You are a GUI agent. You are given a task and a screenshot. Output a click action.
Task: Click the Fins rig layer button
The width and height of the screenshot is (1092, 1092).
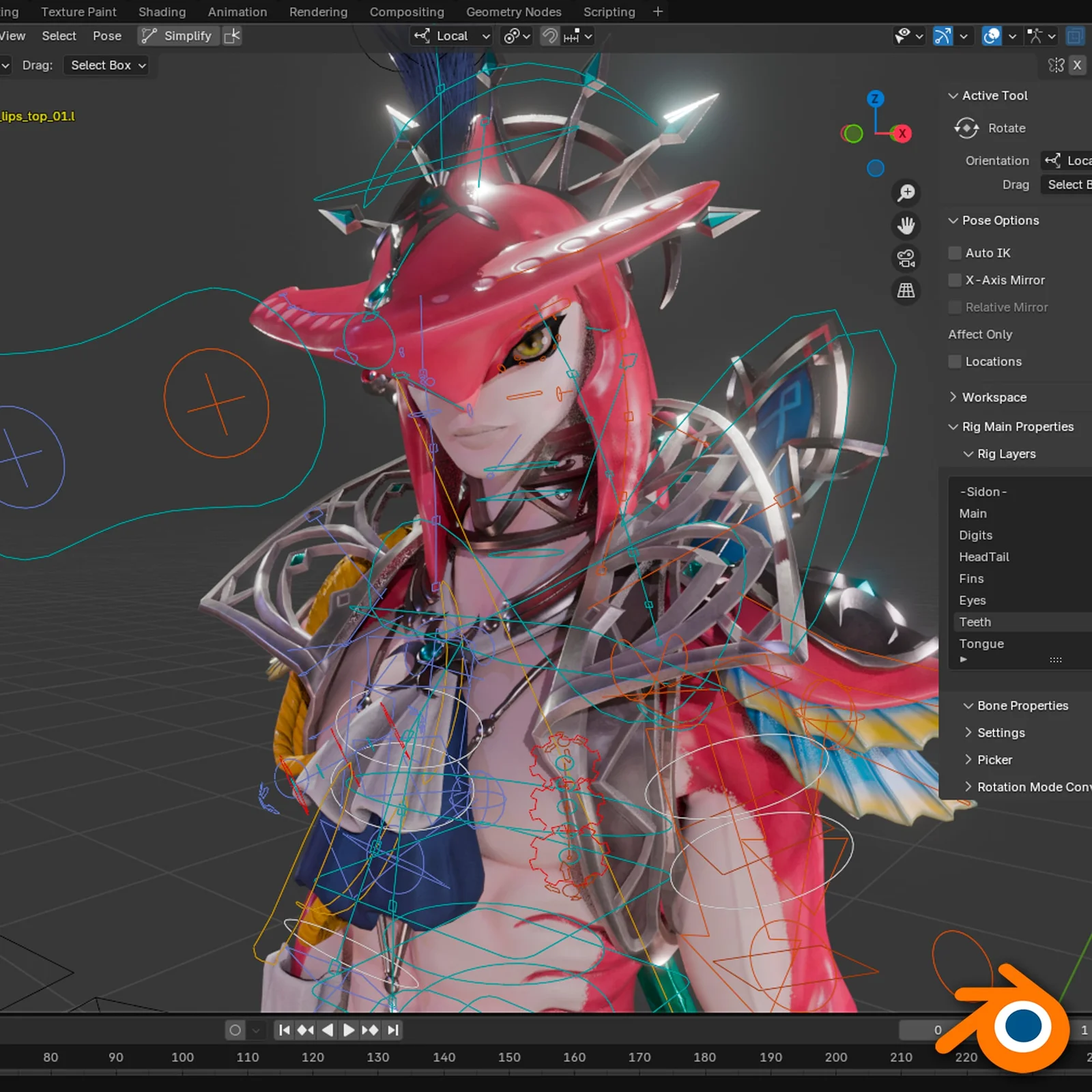pos(971,578)
